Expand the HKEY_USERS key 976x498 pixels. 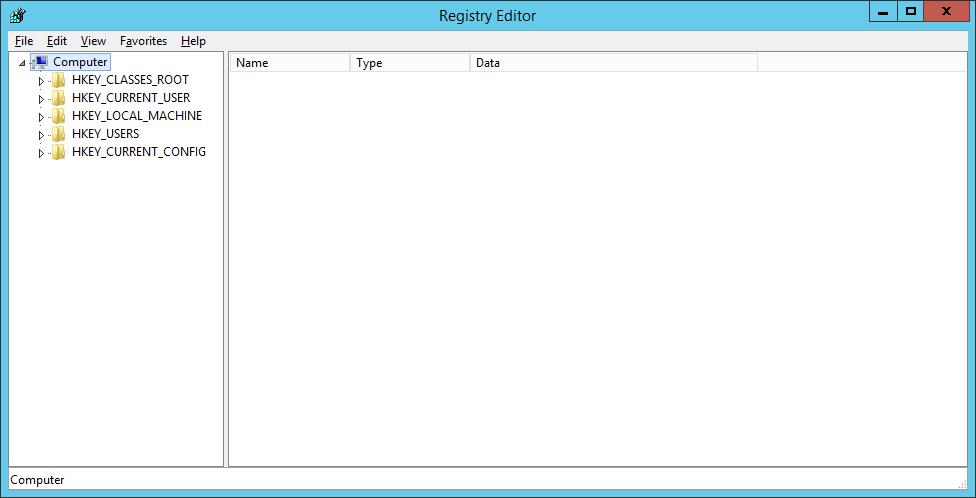tap(41, 134)
